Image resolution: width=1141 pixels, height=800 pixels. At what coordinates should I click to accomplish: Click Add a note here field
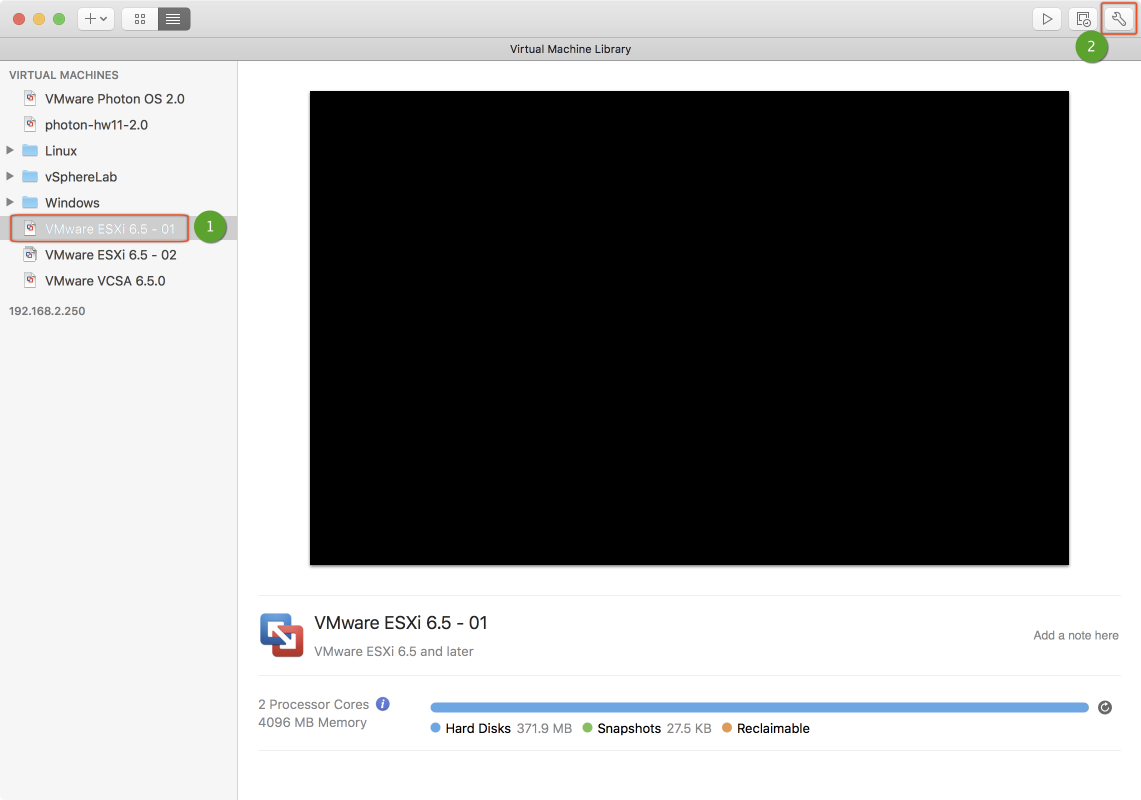point(1075,635)
